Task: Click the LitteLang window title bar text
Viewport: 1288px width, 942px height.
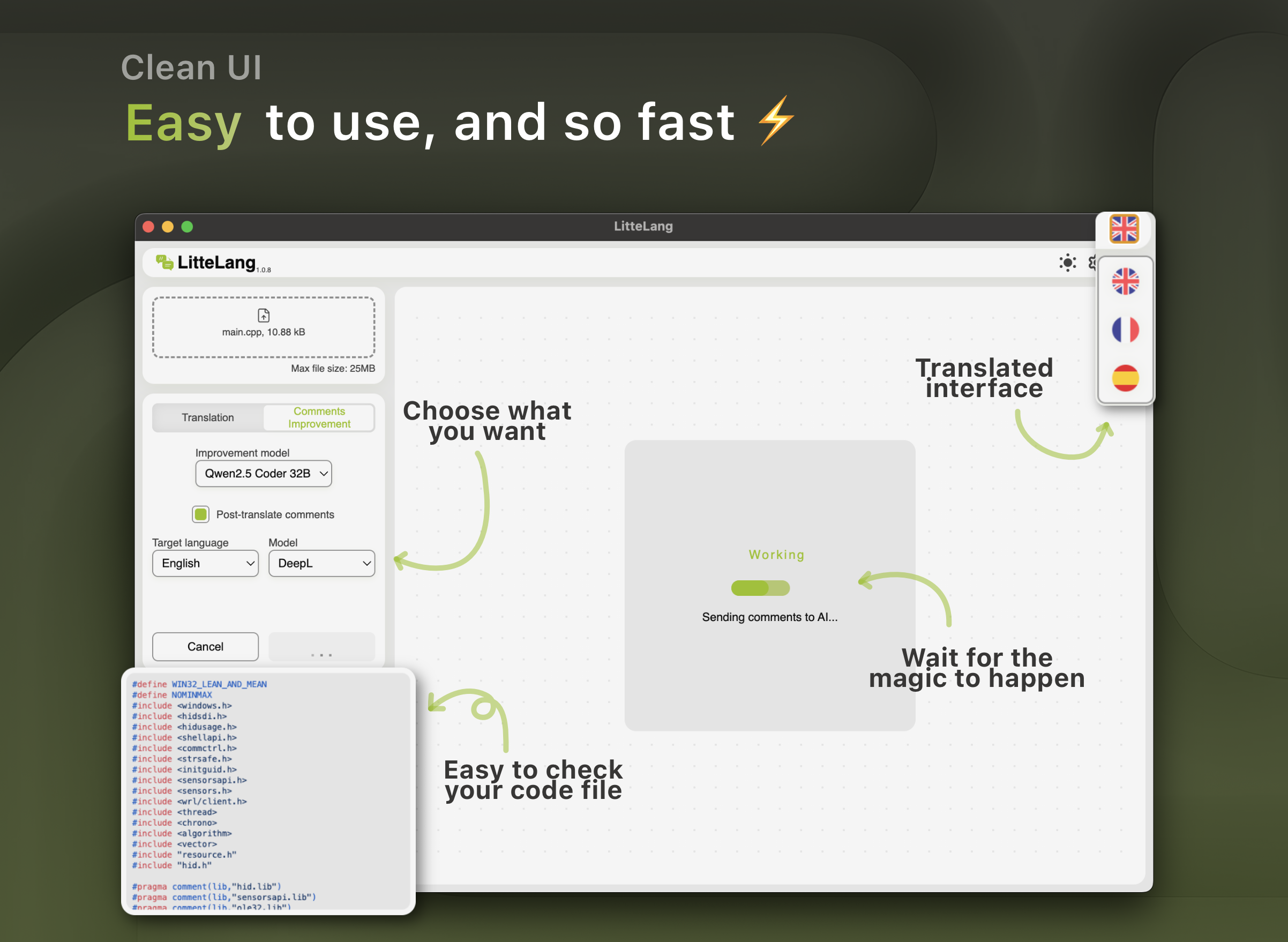Action: point(643,226)
